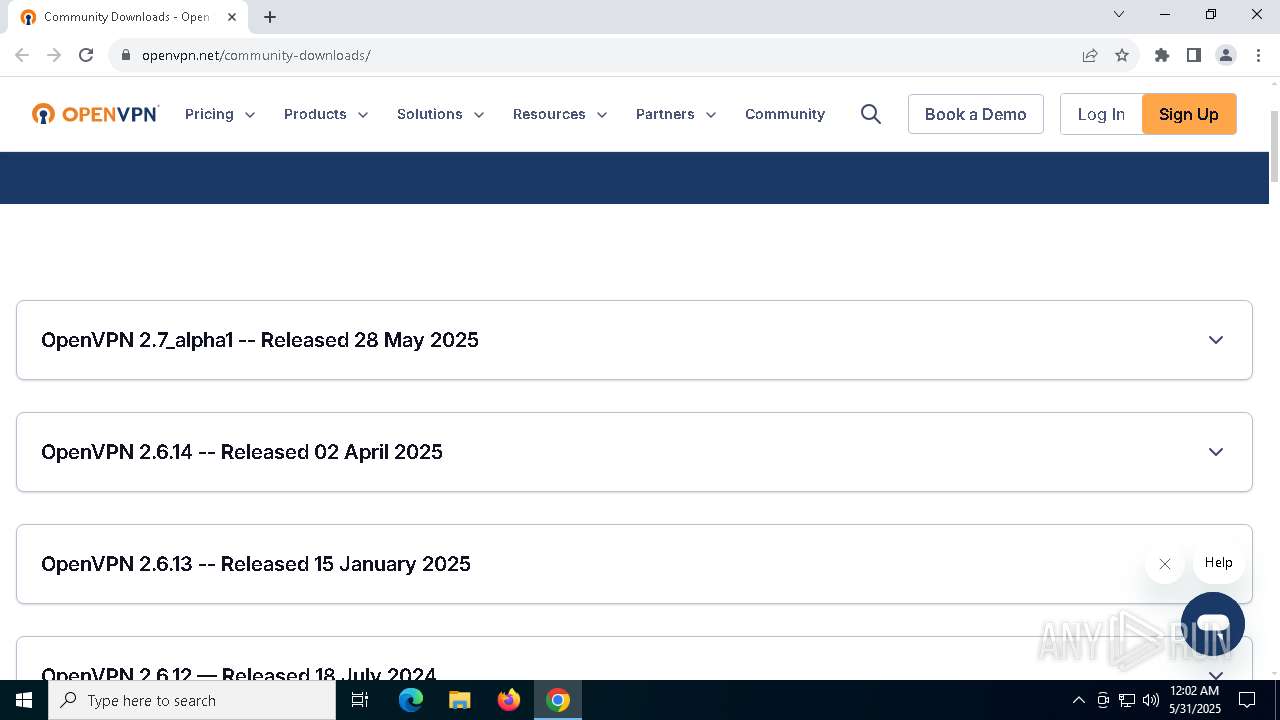Open the Extensions puzzle icon

1162,55
